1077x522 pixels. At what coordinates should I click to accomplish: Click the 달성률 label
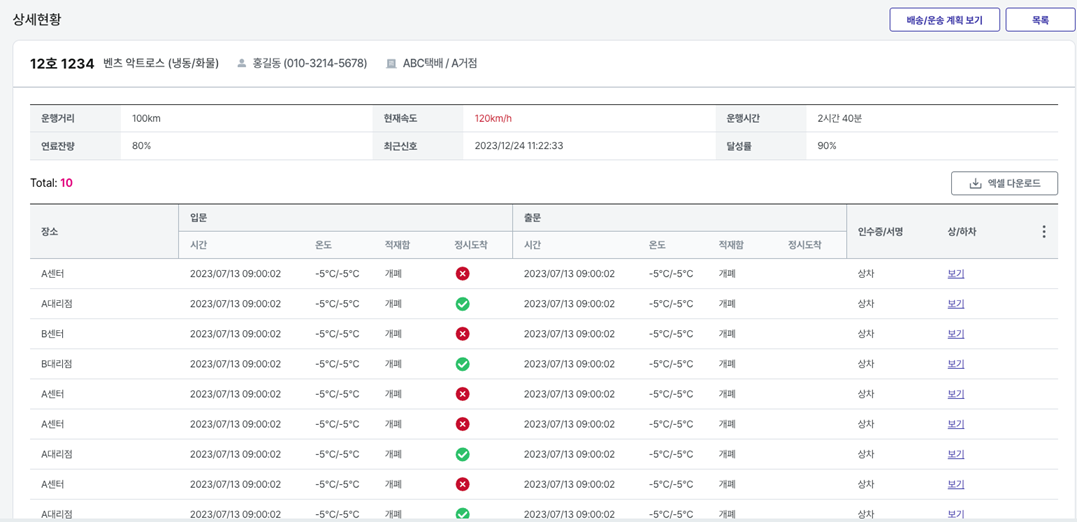(x=739, y=146)
